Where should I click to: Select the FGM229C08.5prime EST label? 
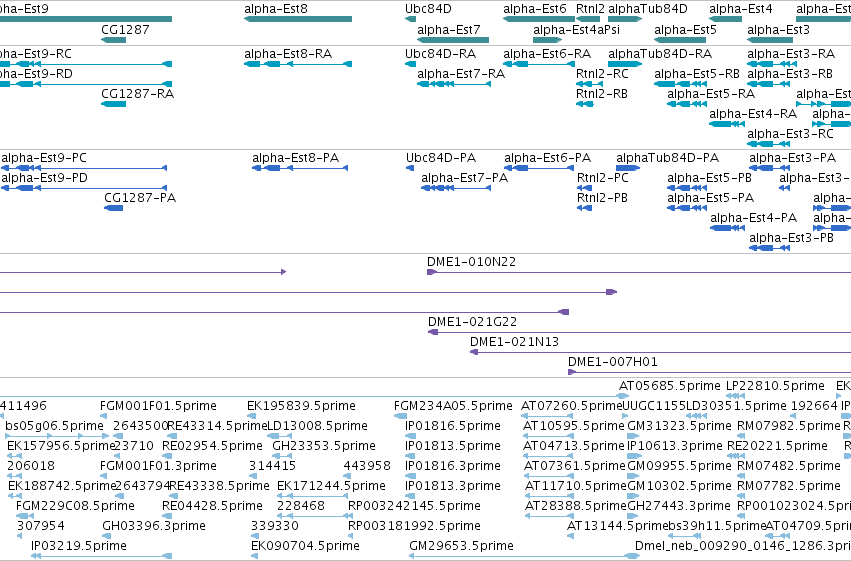(x=75, y=505)
